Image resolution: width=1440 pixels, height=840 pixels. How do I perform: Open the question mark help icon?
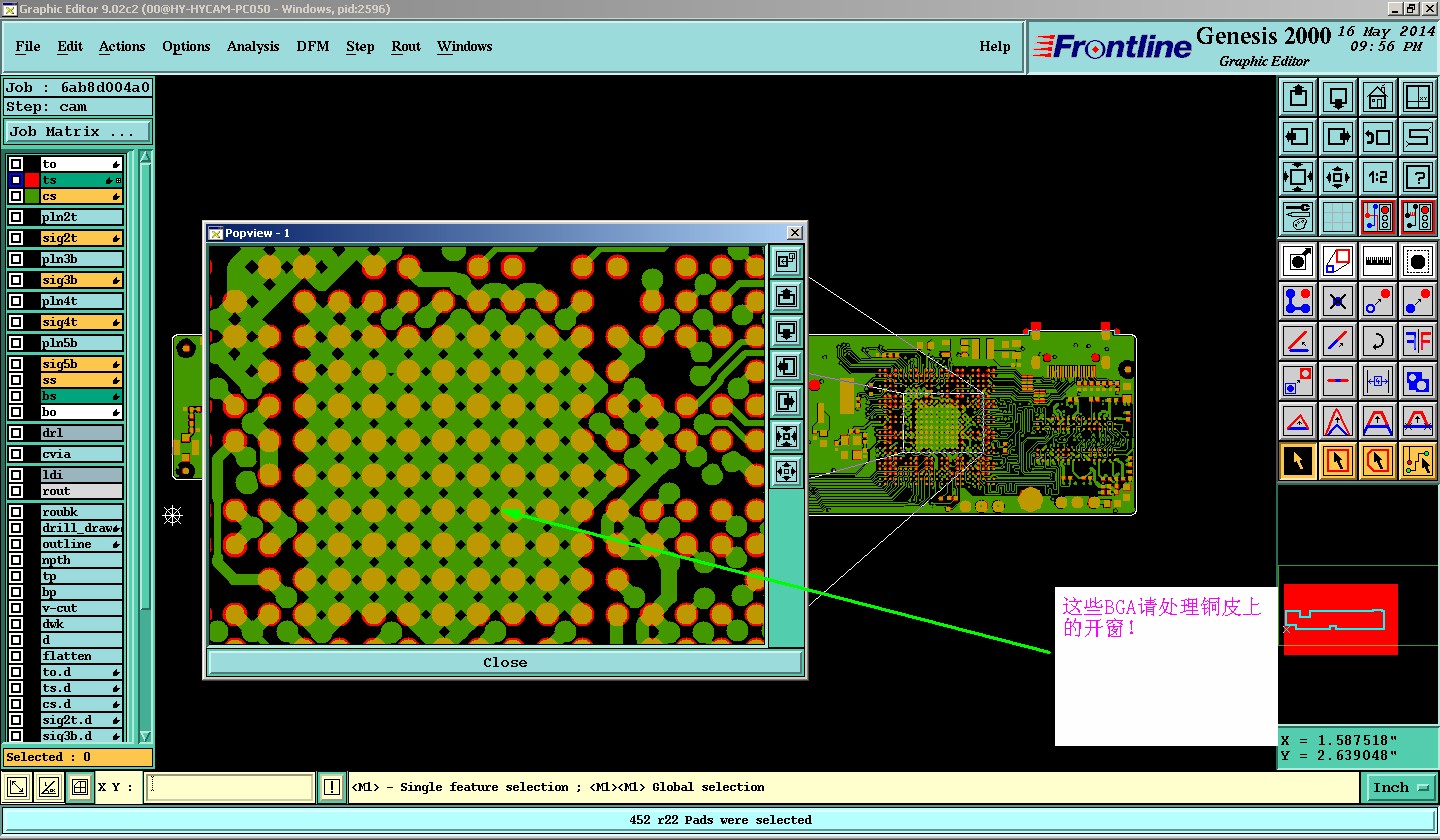click(1418, 177)
